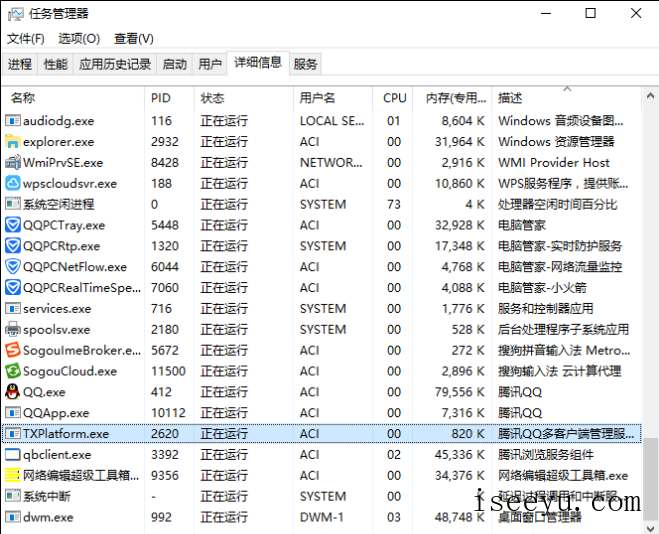Click the 系统空闲进程 icon
Viewport: 659px width, 534px height.
[13, 204]
